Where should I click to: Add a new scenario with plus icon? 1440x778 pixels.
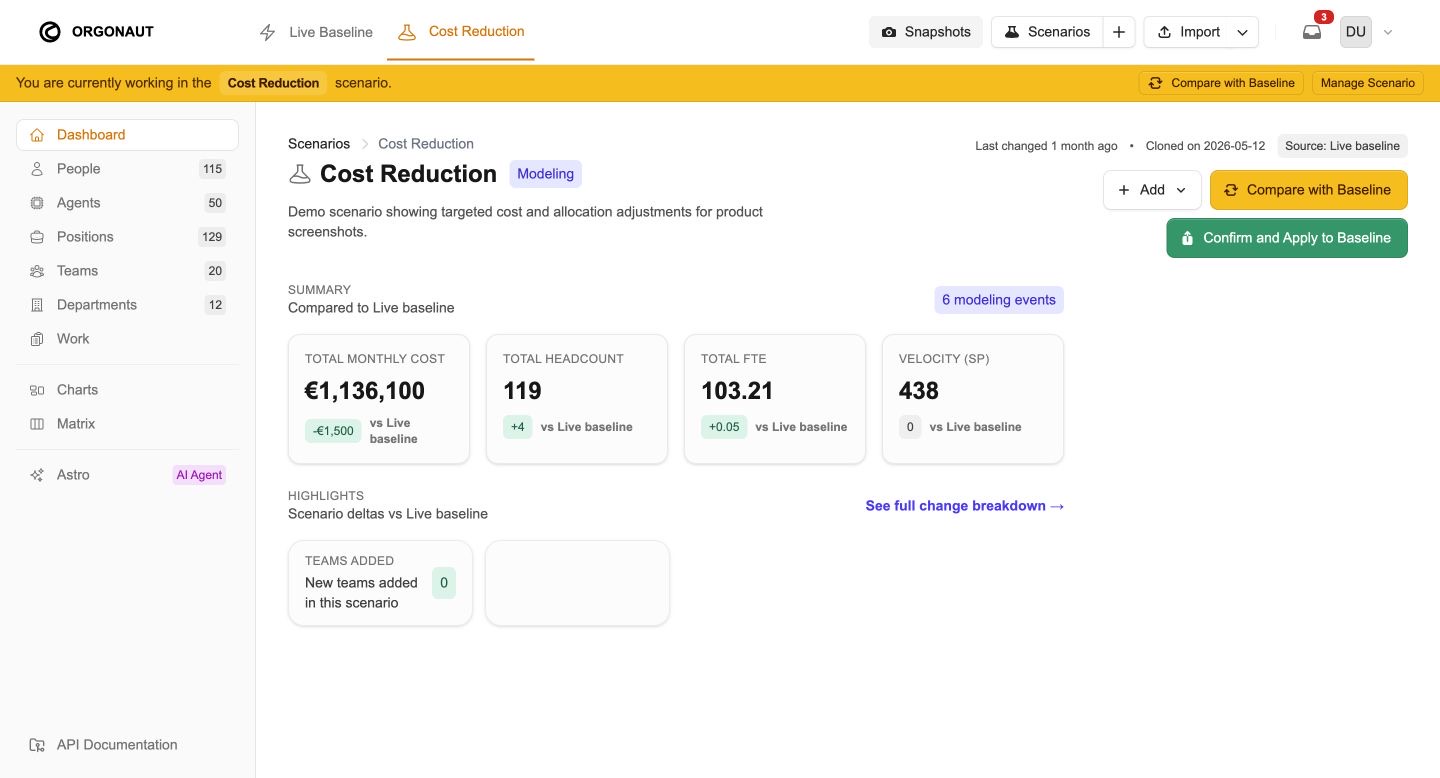pyautogui.click(x=1119, y=32)
